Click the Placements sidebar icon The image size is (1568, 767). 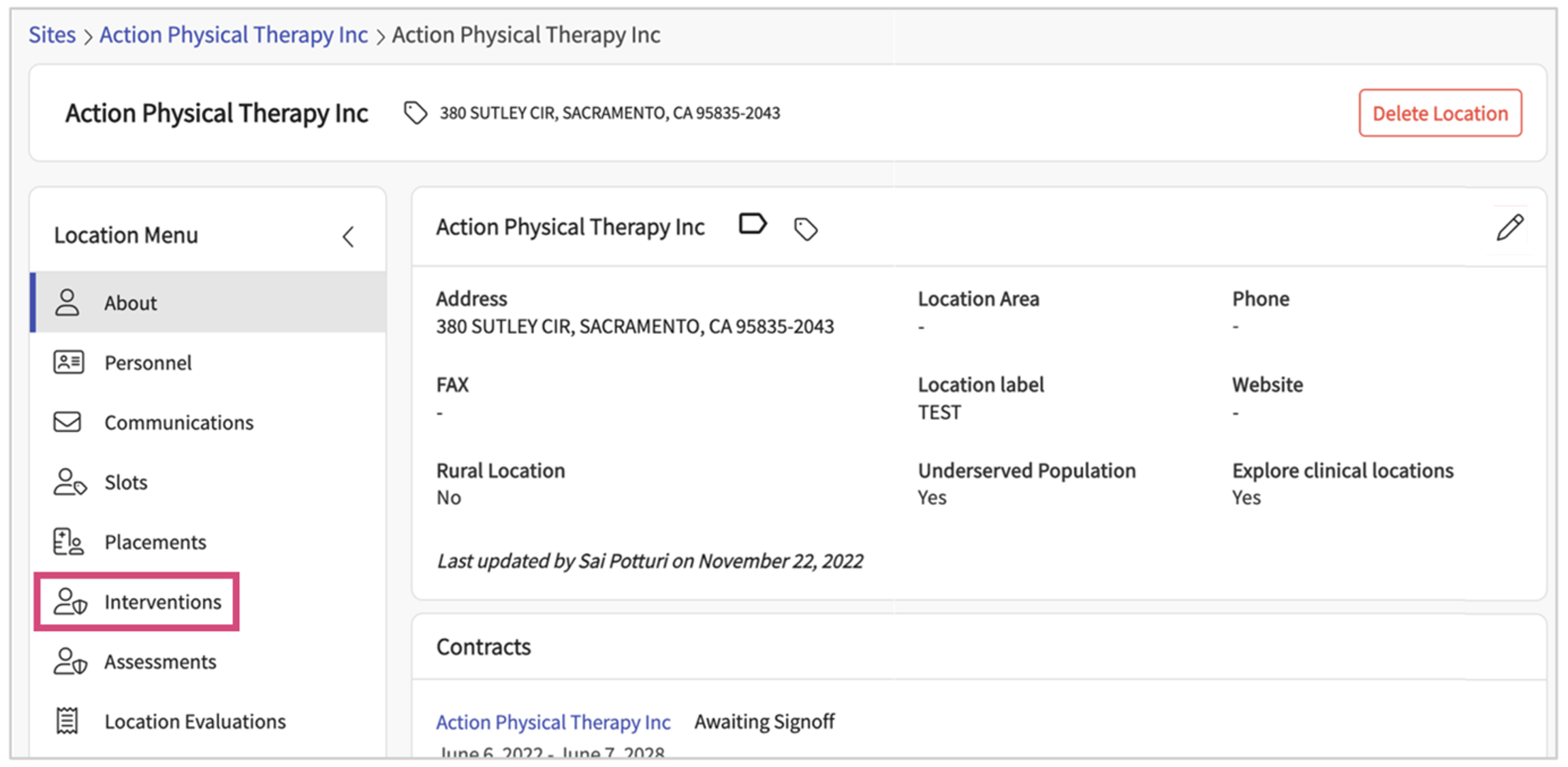tap(68, 542)
